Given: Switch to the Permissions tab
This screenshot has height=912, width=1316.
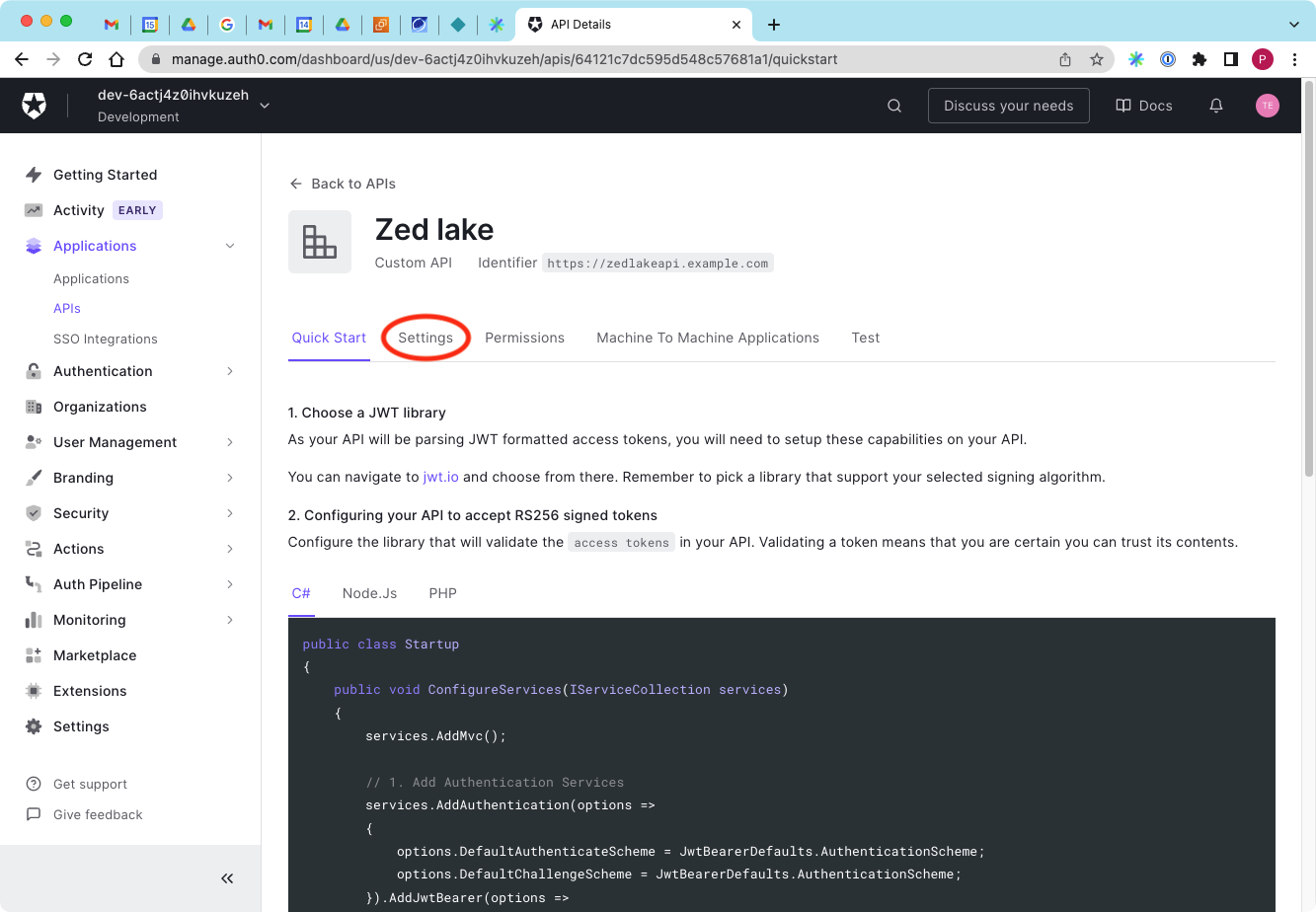Looking at the screenshot, I should [x=524, y=338].
